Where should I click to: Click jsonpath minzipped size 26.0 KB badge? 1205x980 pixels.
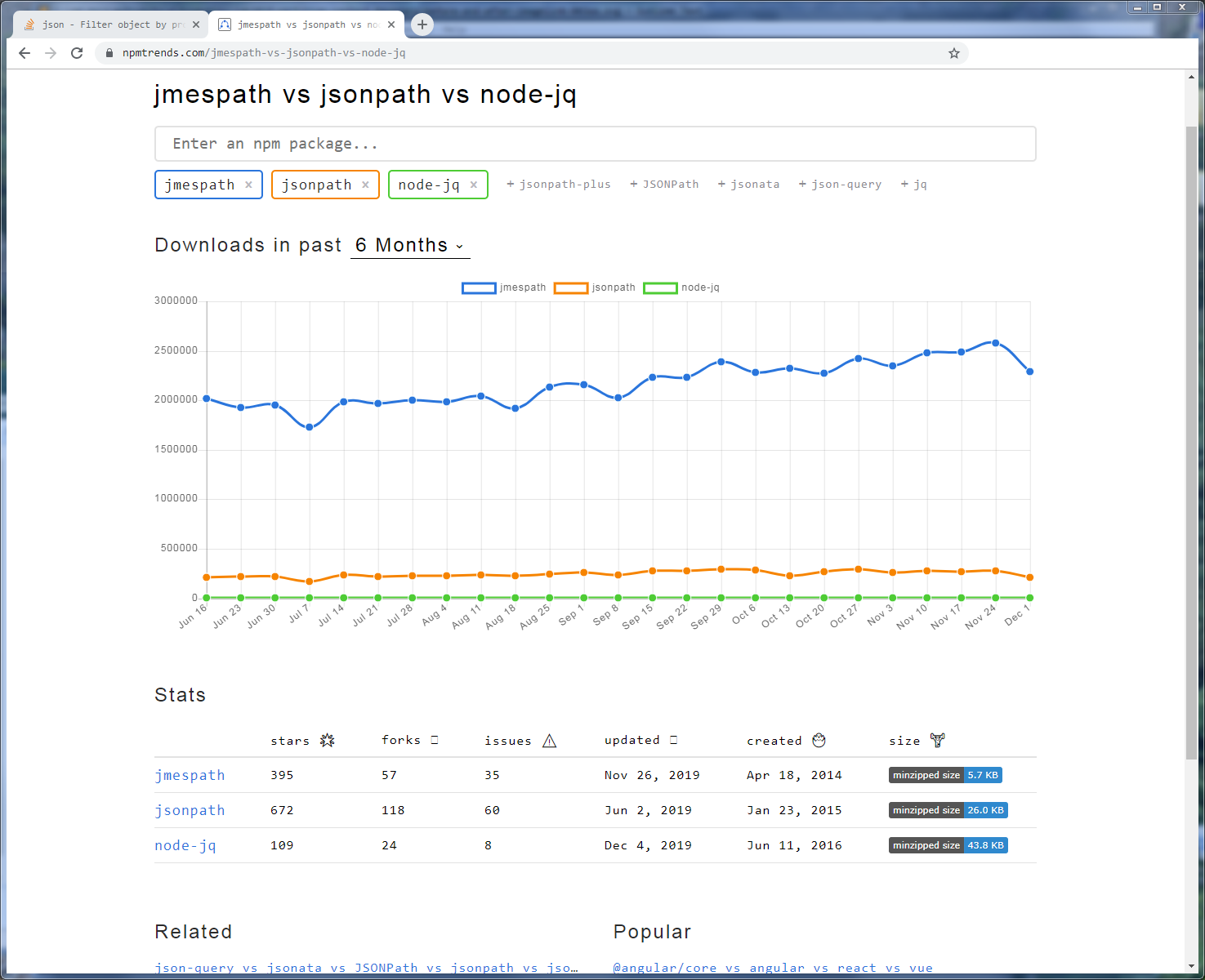click(x=948, y=810)
